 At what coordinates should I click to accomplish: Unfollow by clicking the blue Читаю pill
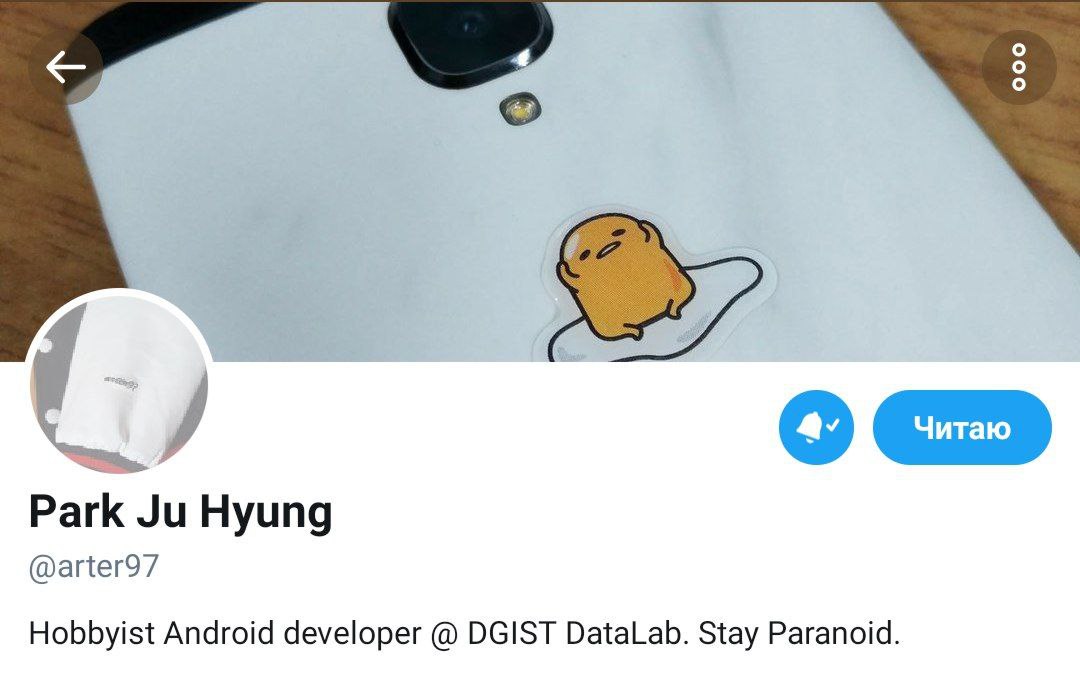(x=962, y=427)
